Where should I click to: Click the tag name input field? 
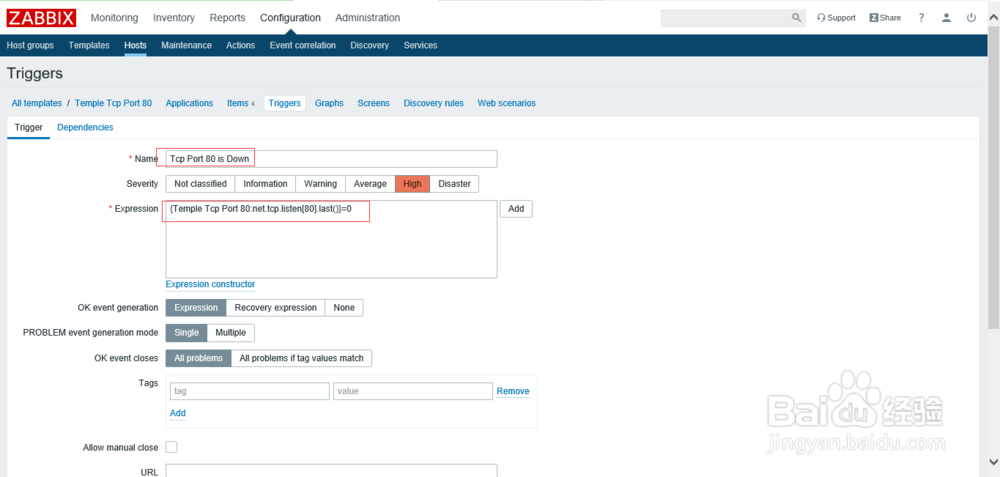(x=249, y=391)
